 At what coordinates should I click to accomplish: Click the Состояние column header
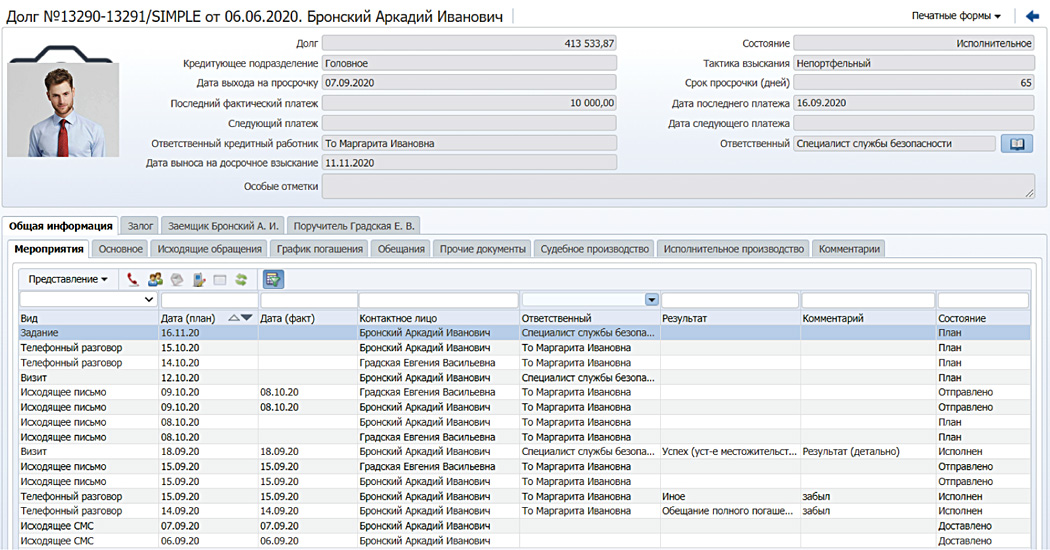tap(961, 318)
